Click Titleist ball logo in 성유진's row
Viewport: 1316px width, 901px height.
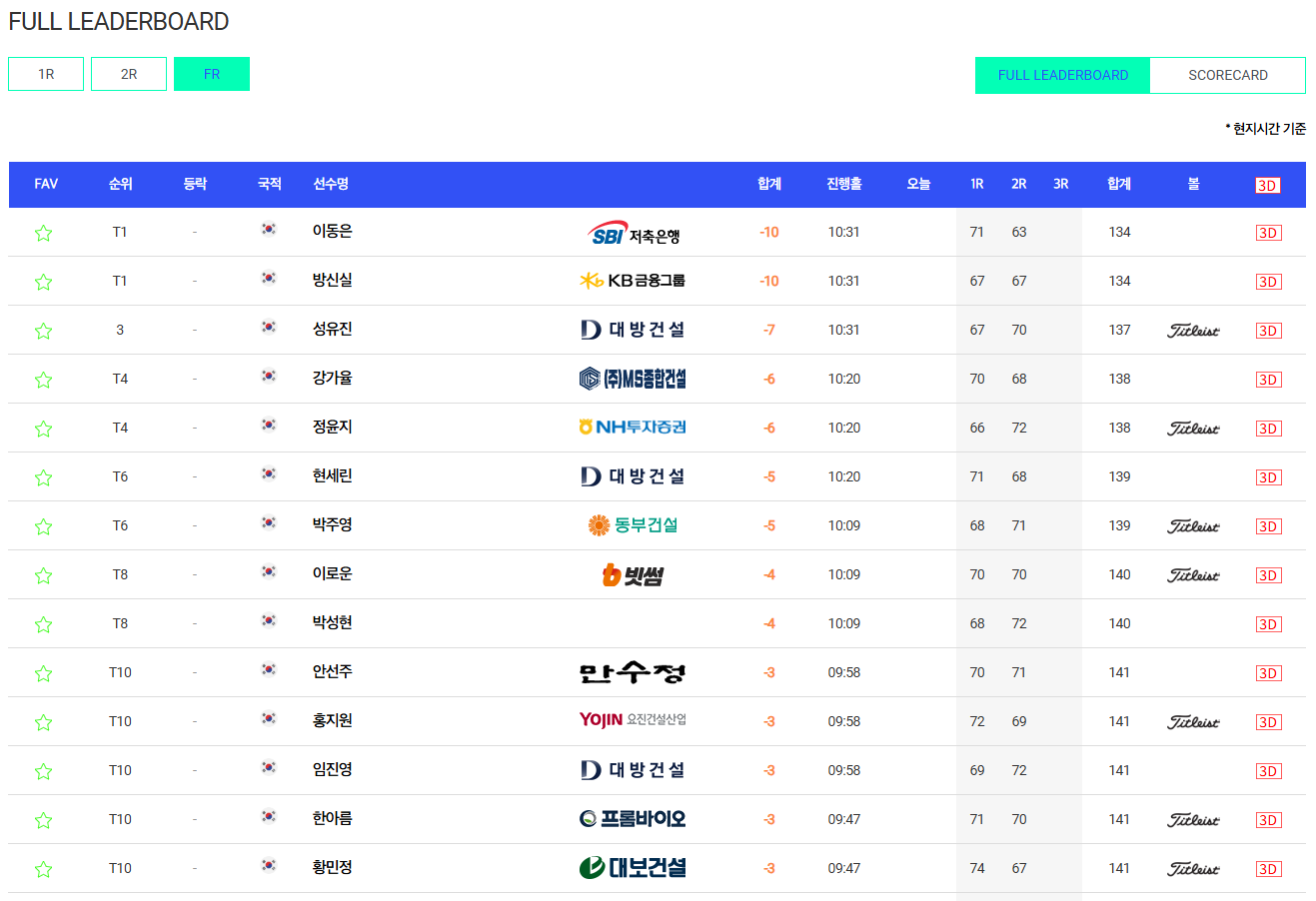click(x=1193, y=331)
